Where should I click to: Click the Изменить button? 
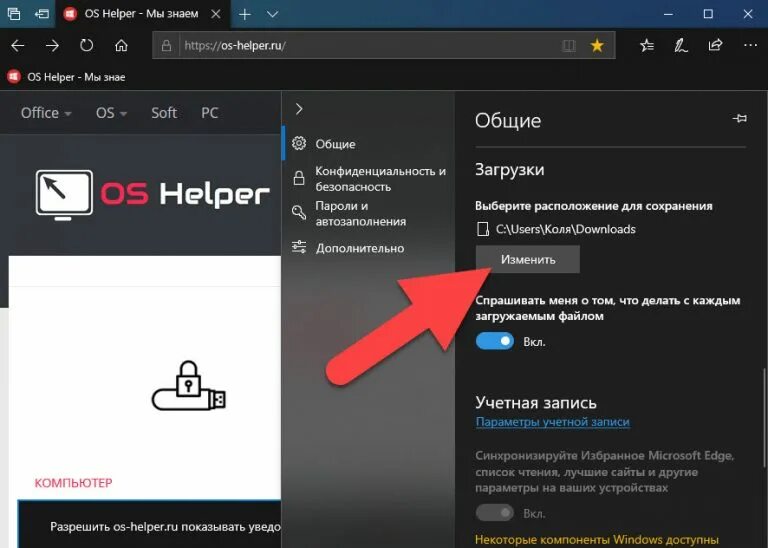coord(528,259)
